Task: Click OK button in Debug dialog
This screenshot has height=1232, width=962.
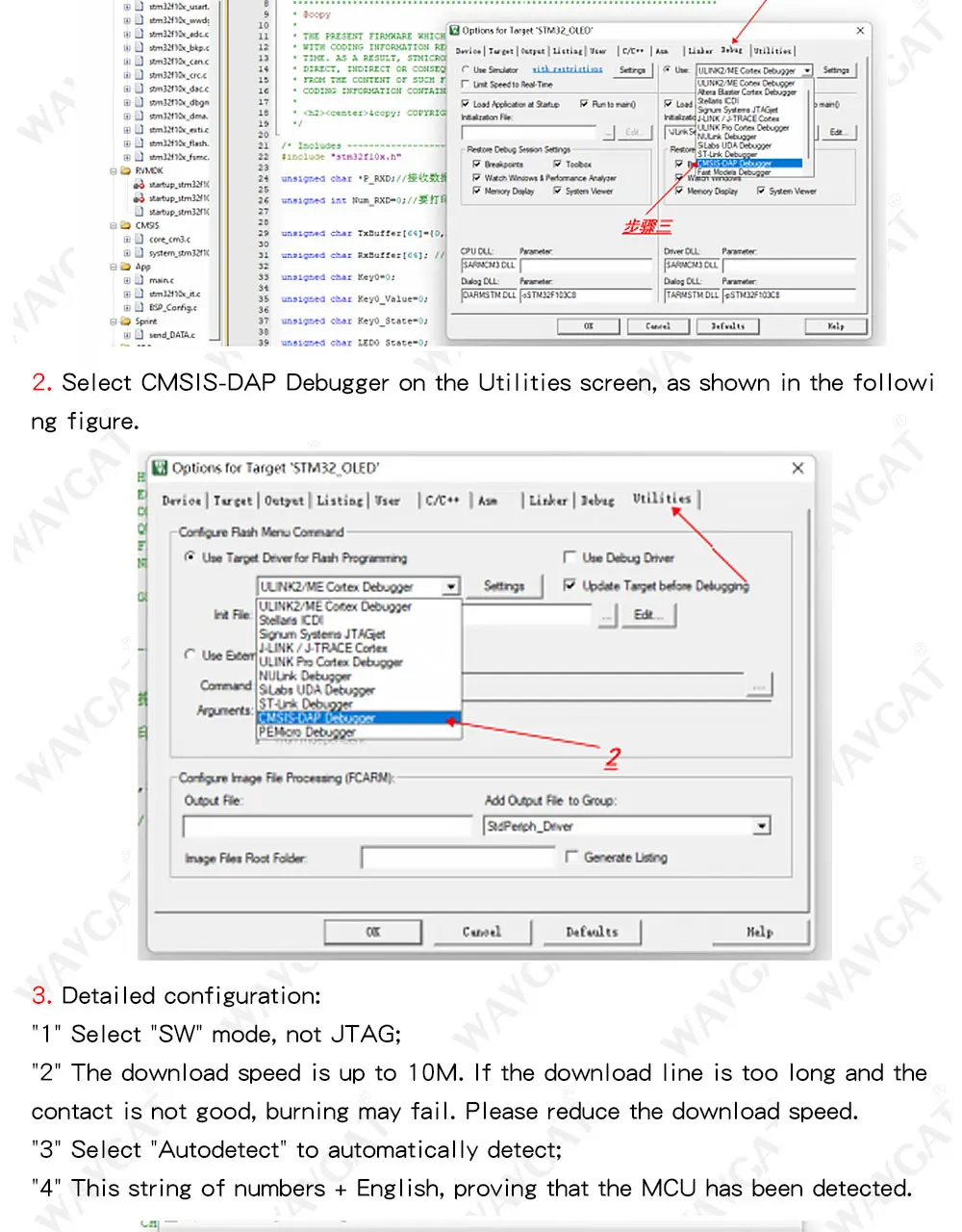Action: 589,326
